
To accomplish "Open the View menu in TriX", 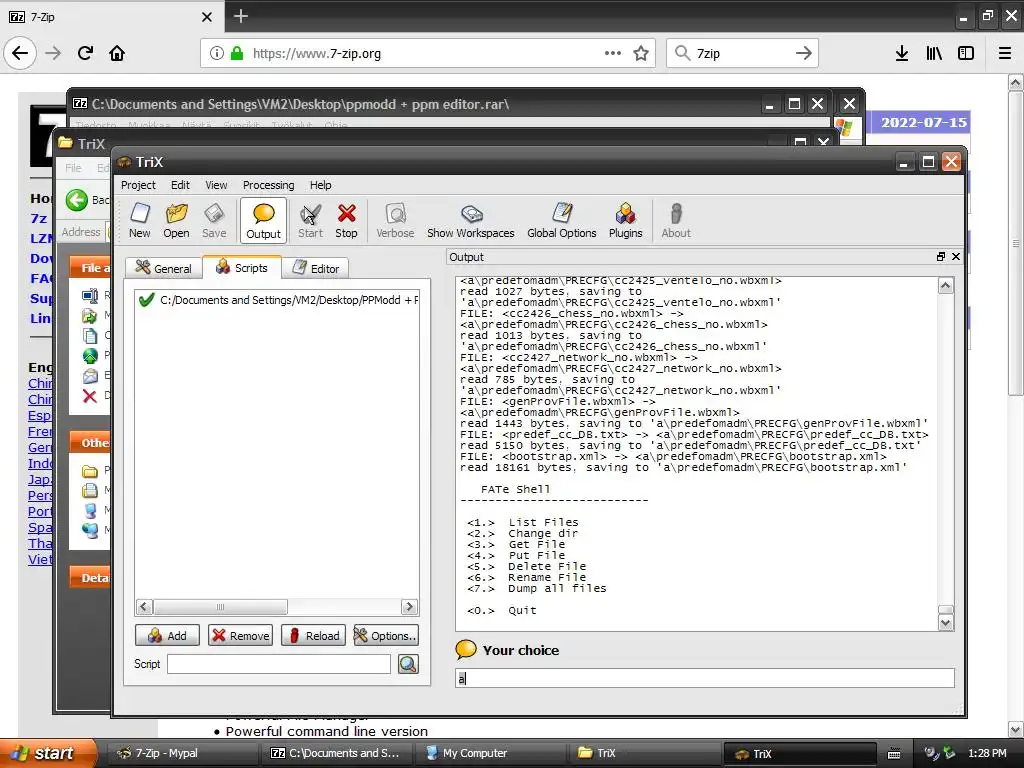I will click(216, 185).
